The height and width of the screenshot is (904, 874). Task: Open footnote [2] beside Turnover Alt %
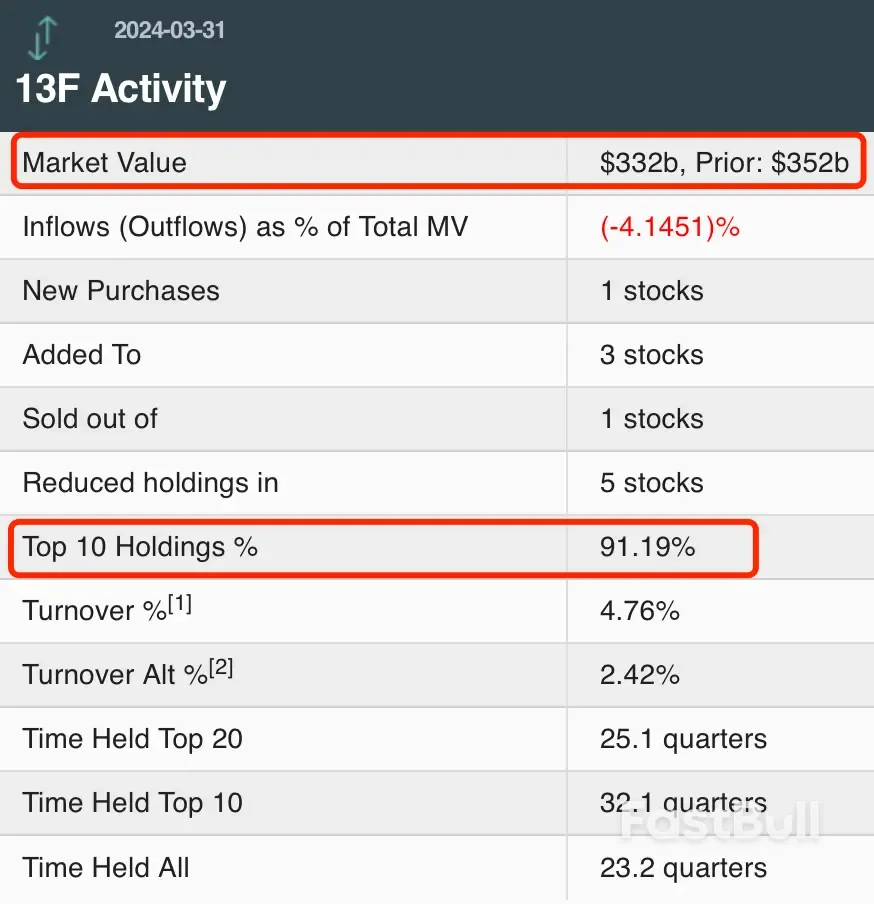[x=221, y=668]
